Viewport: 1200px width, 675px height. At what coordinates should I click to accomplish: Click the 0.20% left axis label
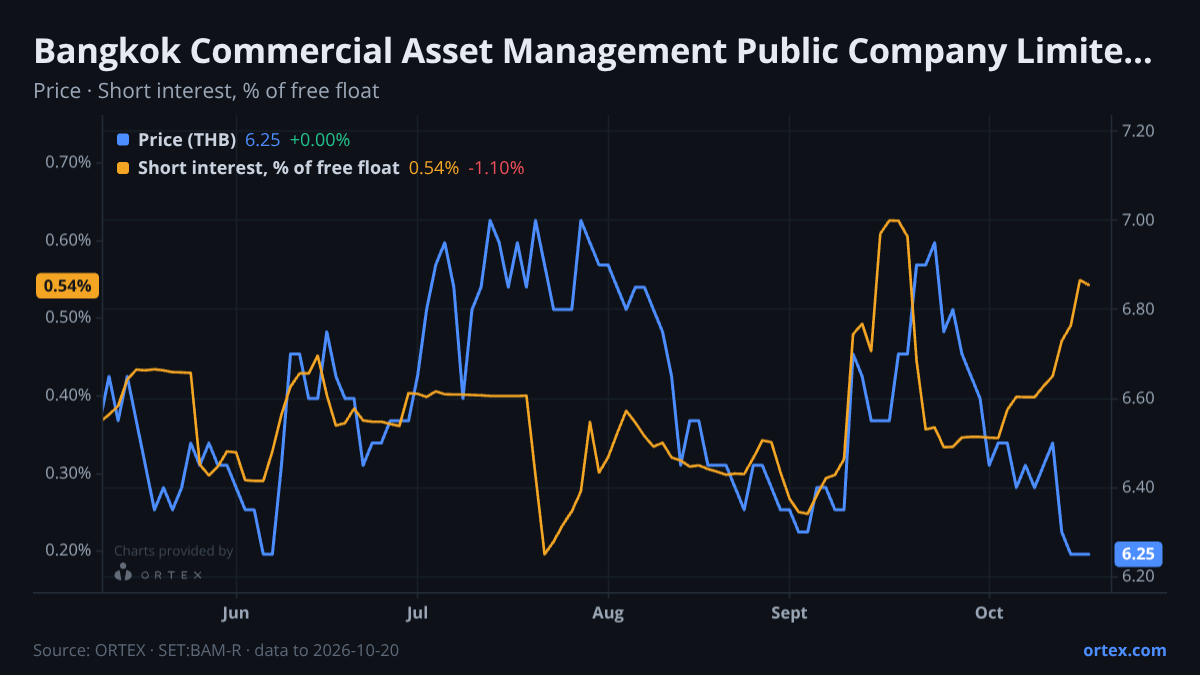pyautogui.click(x=69, y=550)
